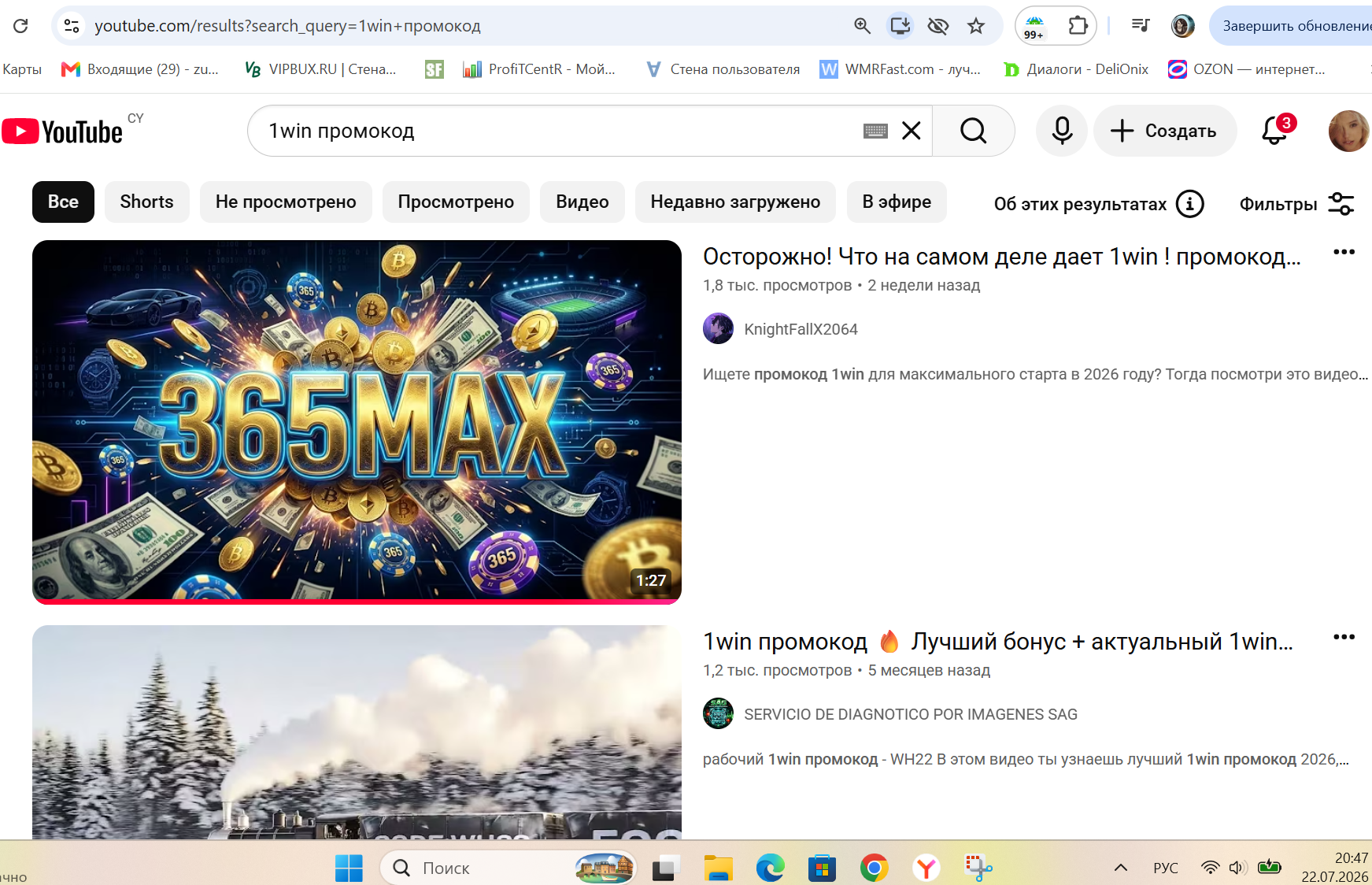Open the on-screen keyboard icon in search box
The height and width of the screenshot is (885, 1372).
click(x=875, y=131)
